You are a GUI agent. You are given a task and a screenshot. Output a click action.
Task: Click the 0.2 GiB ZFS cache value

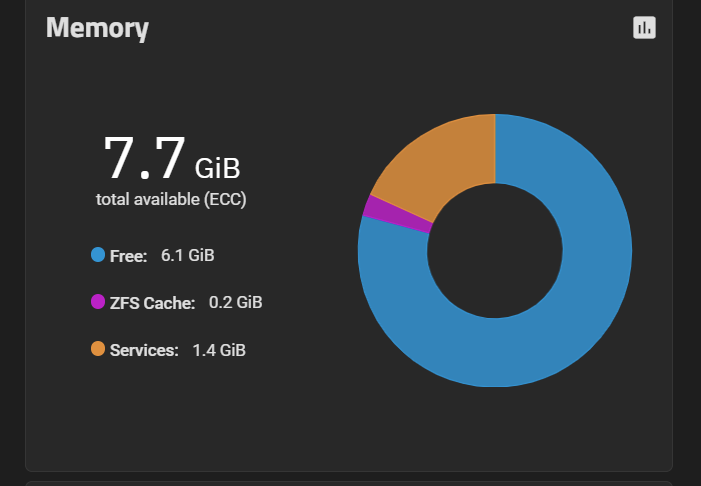[235, 302]
